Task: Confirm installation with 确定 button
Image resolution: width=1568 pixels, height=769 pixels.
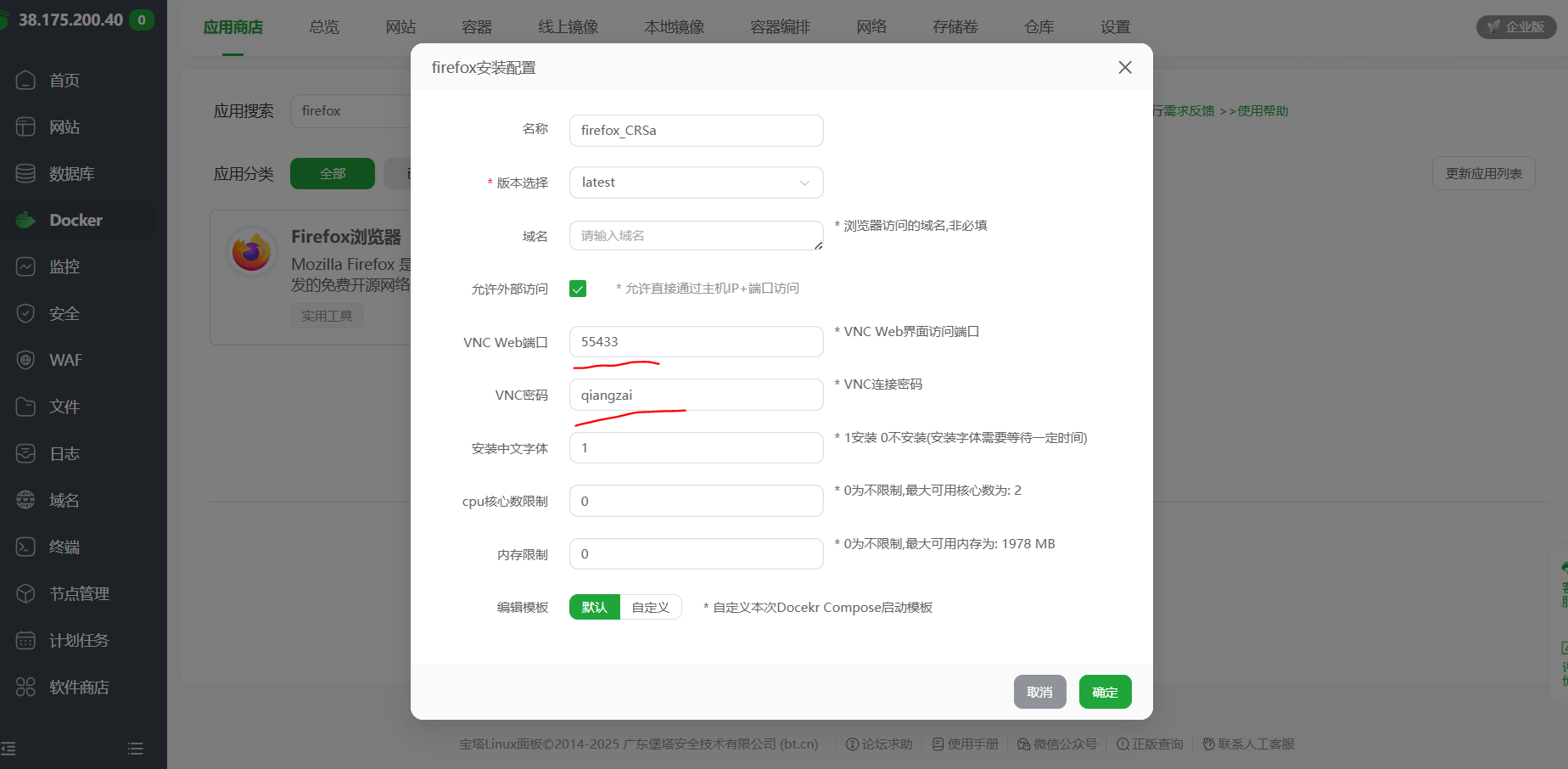Action: click(x=1105, y=692)
